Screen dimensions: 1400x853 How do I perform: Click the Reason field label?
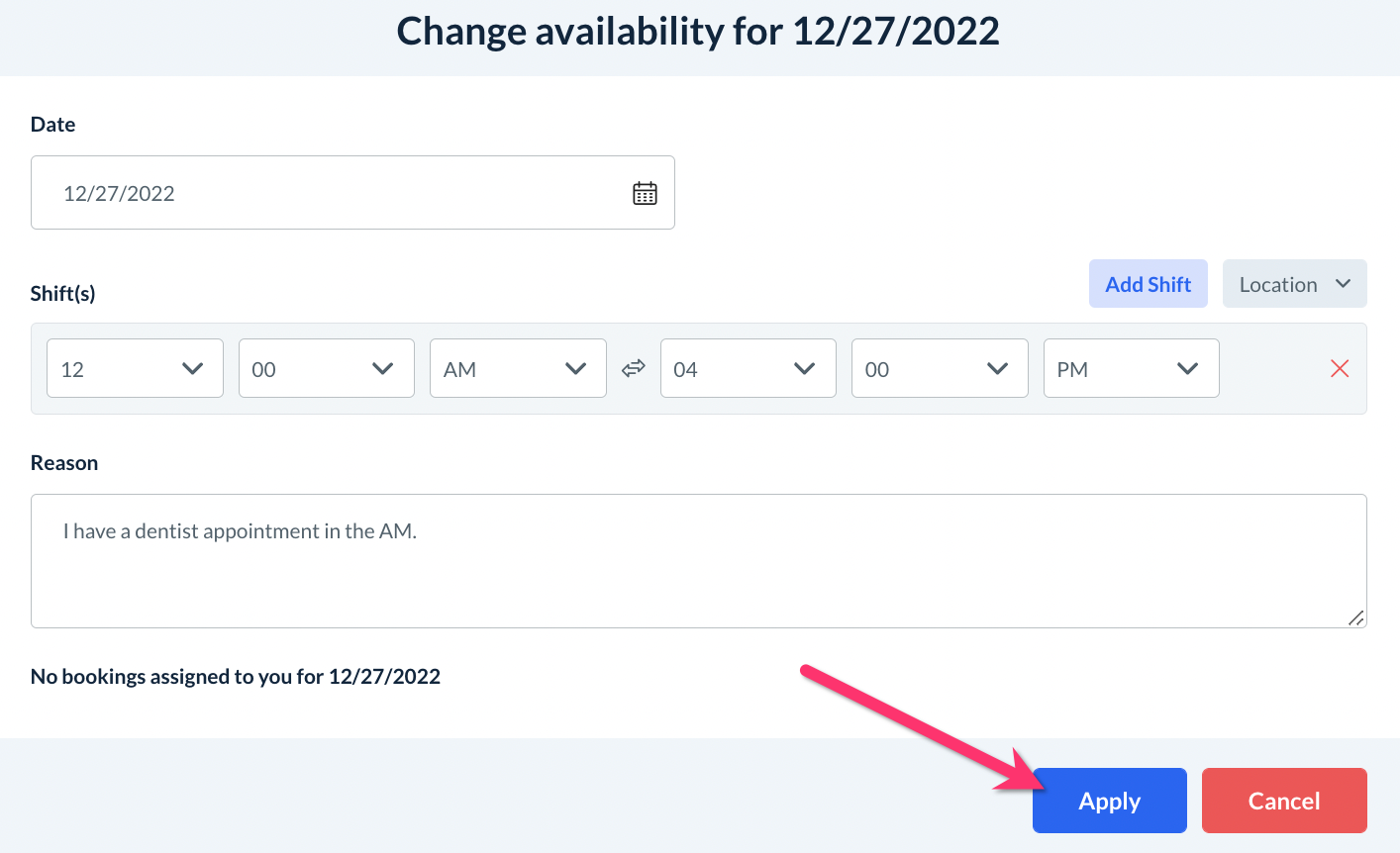(x=64, y=463)
